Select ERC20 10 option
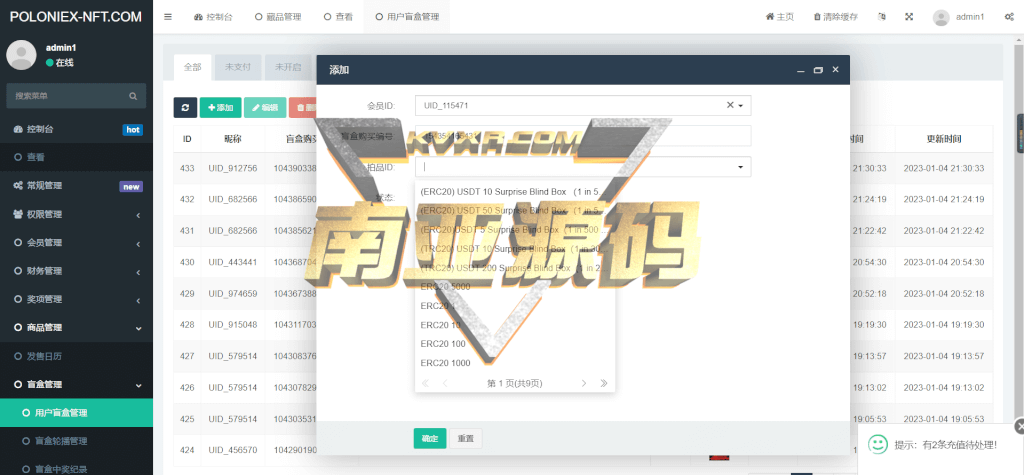The height and width of the screenshot is (475, 1024). tap(515, 325)
